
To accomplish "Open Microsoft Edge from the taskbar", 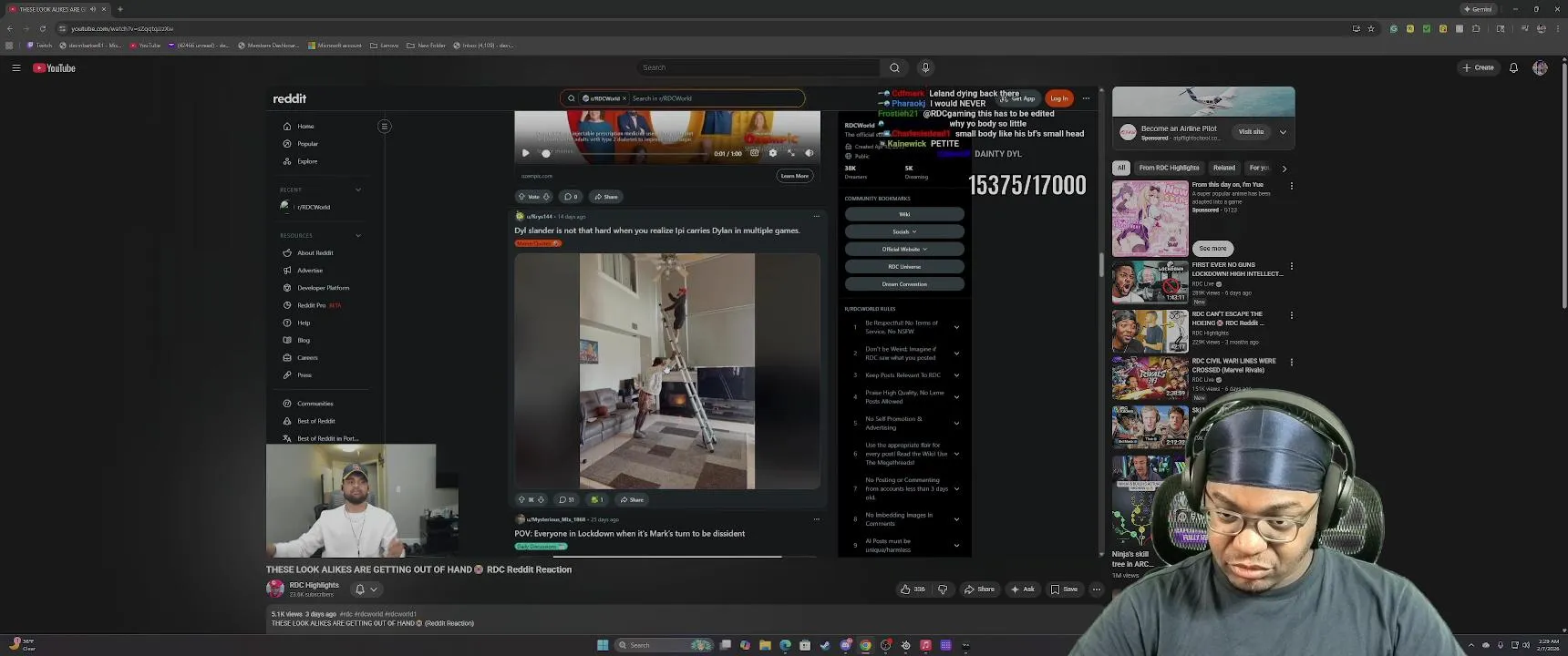I will click(785, 645).
